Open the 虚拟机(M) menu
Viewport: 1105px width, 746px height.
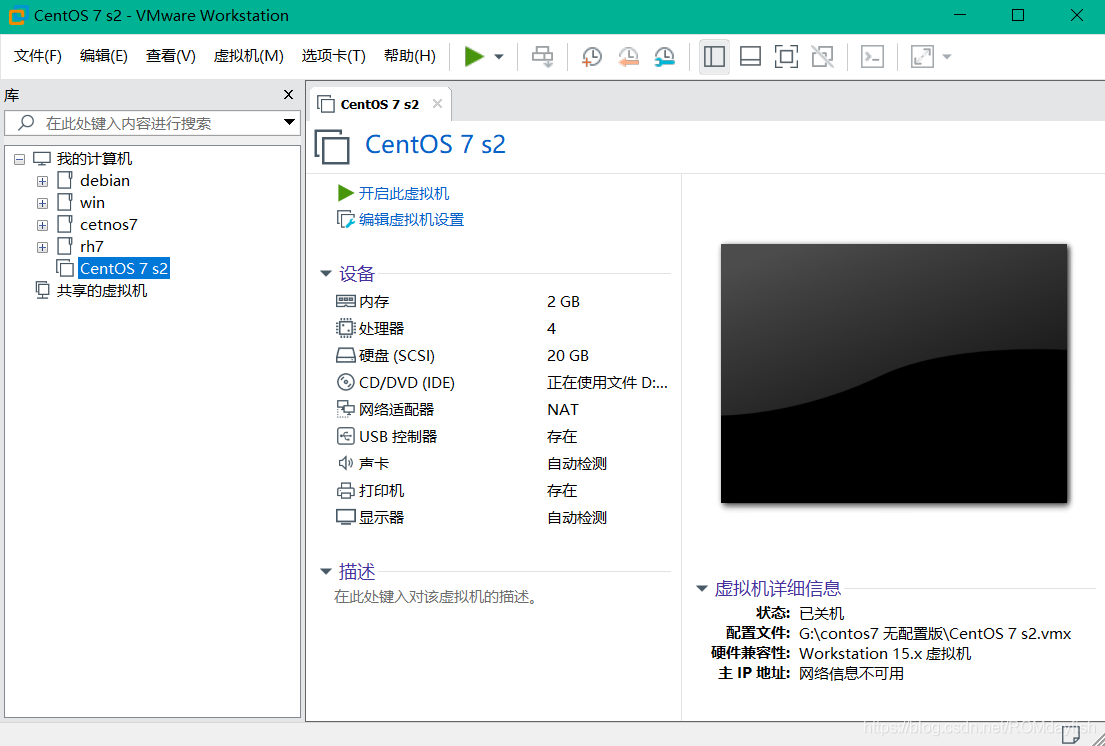click(248, 56)
